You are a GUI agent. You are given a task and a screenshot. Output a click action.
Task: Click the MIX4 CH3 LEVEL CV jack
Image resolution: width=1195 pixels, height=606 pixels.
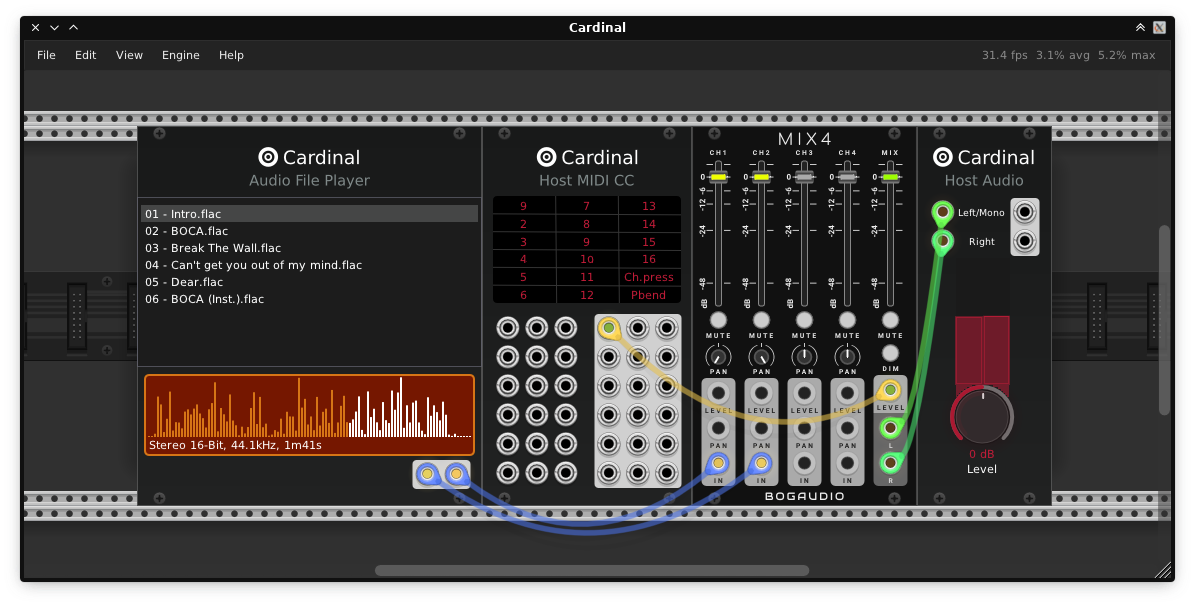804,393
